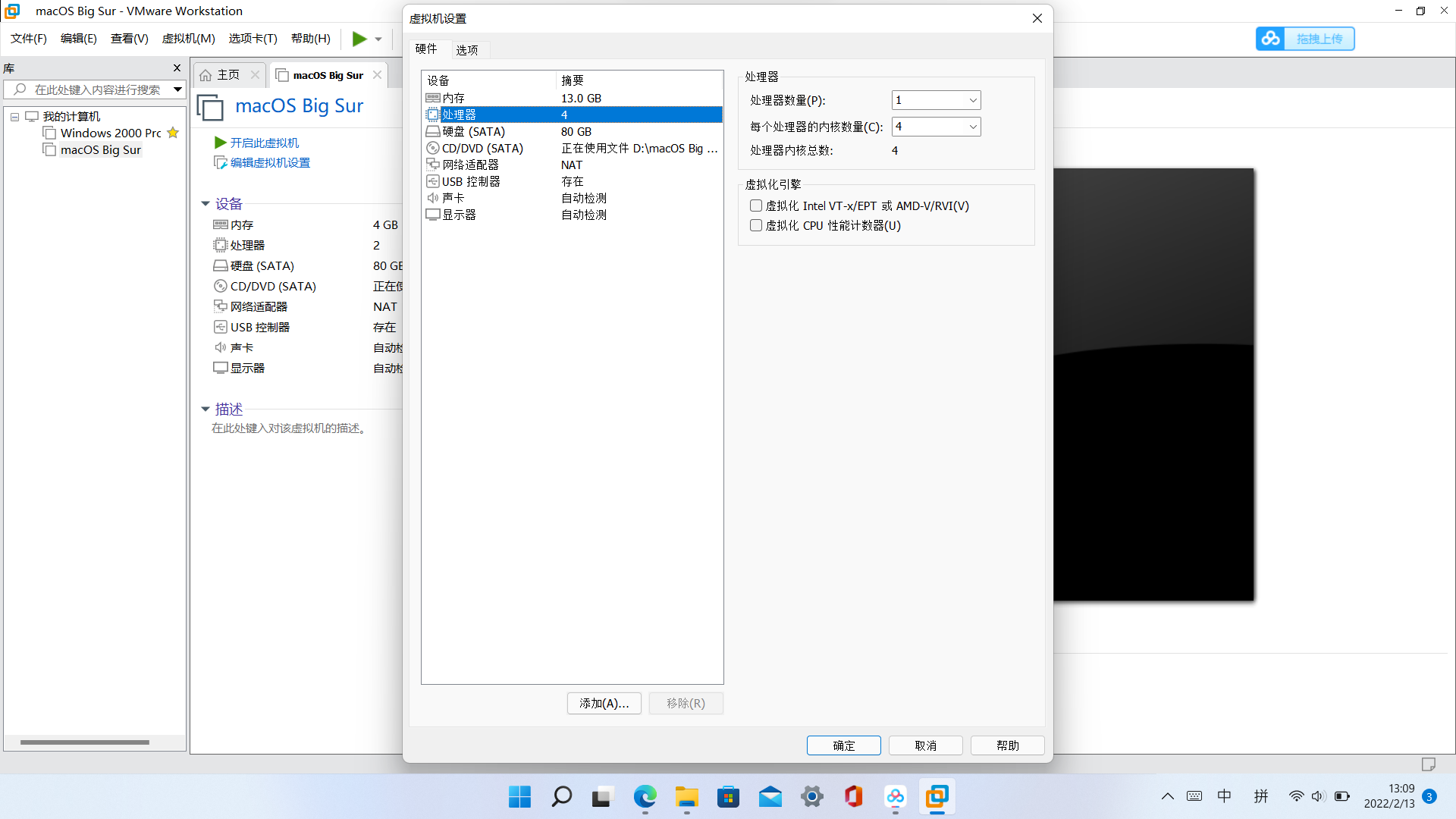Switch to the 选项 tab in settings
1456x819 pixels.
point(467,49)
